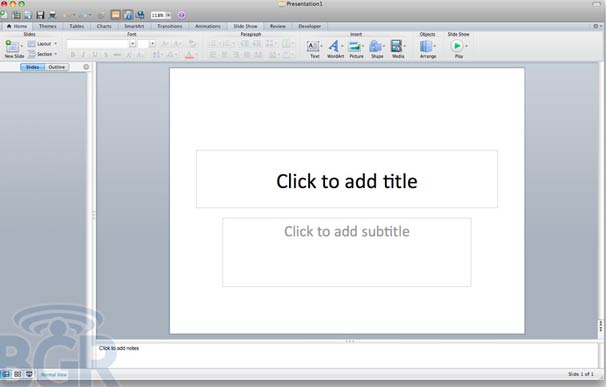Expand the Play dropdown arrow
This screenshot has height=387, width=606.
coord(466,46)
